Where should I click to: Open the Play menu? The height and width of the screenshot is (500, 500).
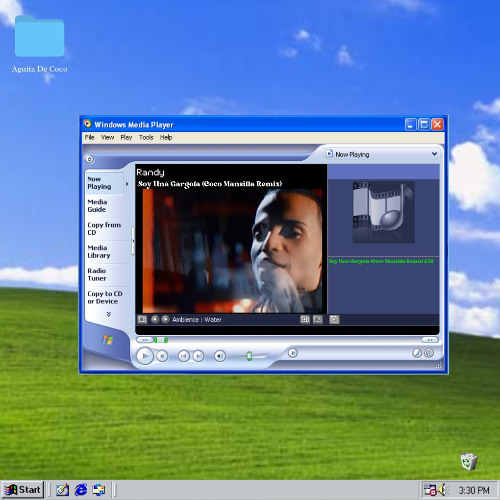(126, 137)
